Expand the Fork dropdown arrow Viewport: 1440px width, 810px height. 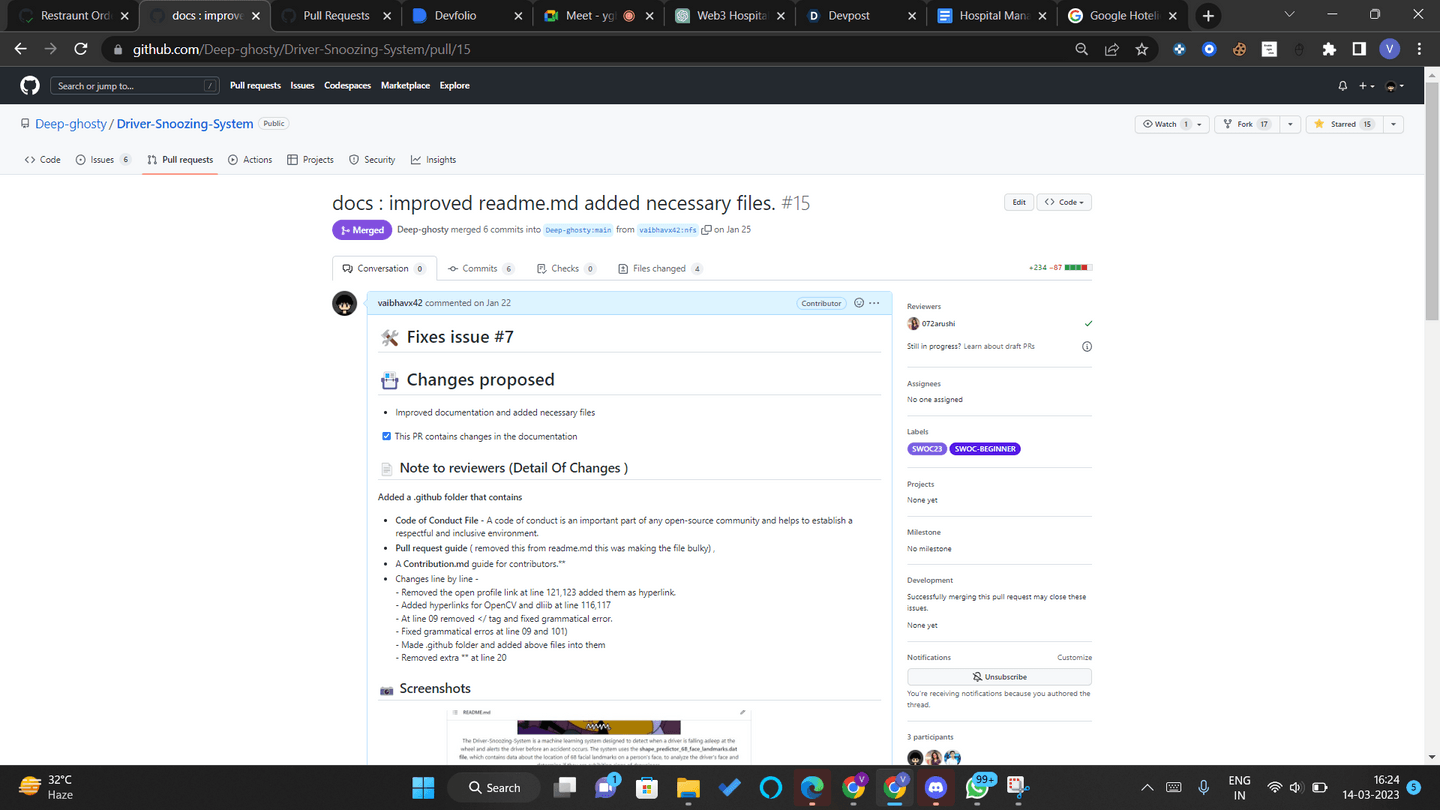[x=1290, y=124]
